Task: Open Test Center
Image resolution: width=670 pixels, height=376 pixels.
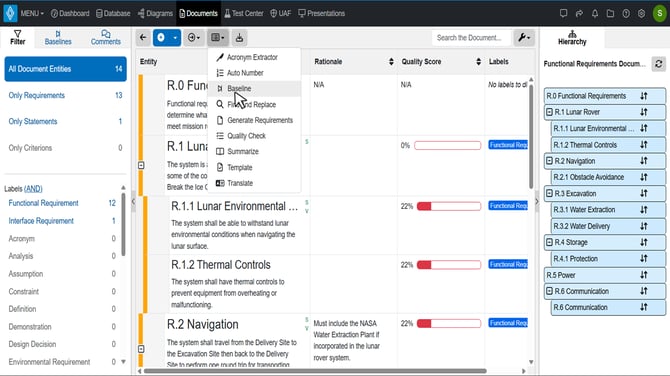Action: 244,14
